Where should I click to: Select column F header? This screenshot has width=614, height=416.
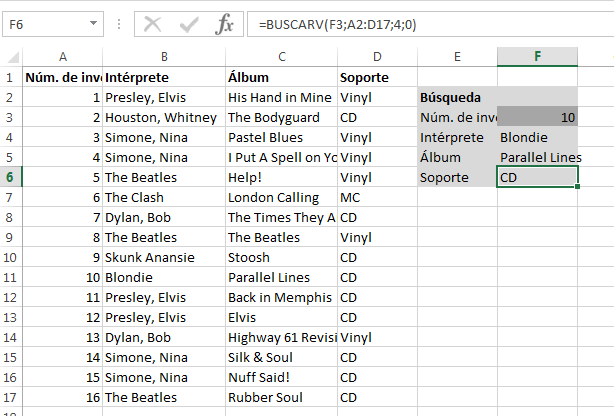pyautogui.click(x=537, y=57)
